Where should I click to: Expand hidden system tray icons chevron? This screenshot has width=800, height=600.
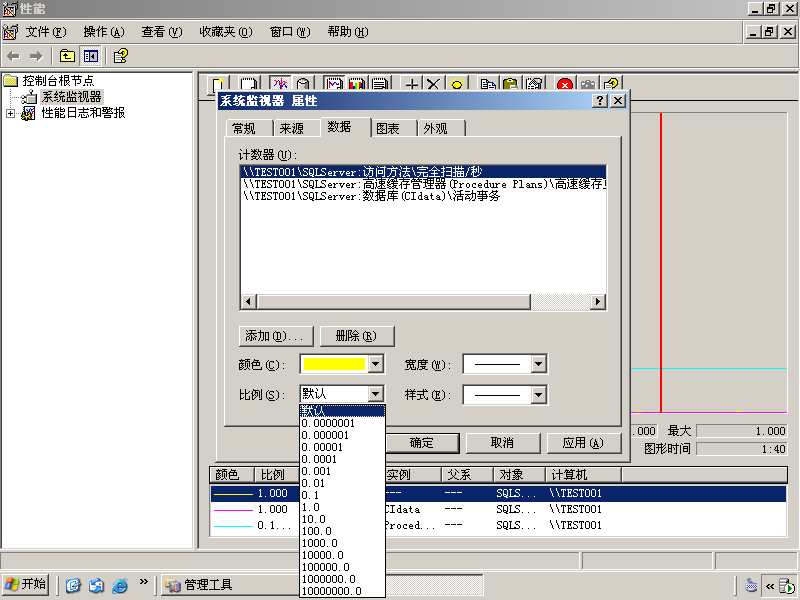tap(769, 586)
